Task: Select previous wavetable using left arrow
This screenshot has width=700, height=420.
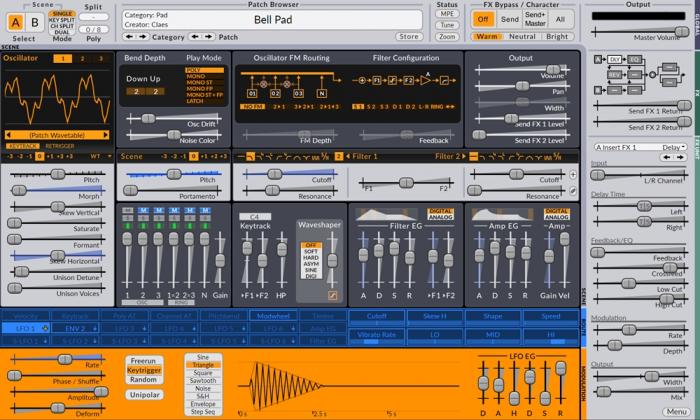Action: [8, 135]
